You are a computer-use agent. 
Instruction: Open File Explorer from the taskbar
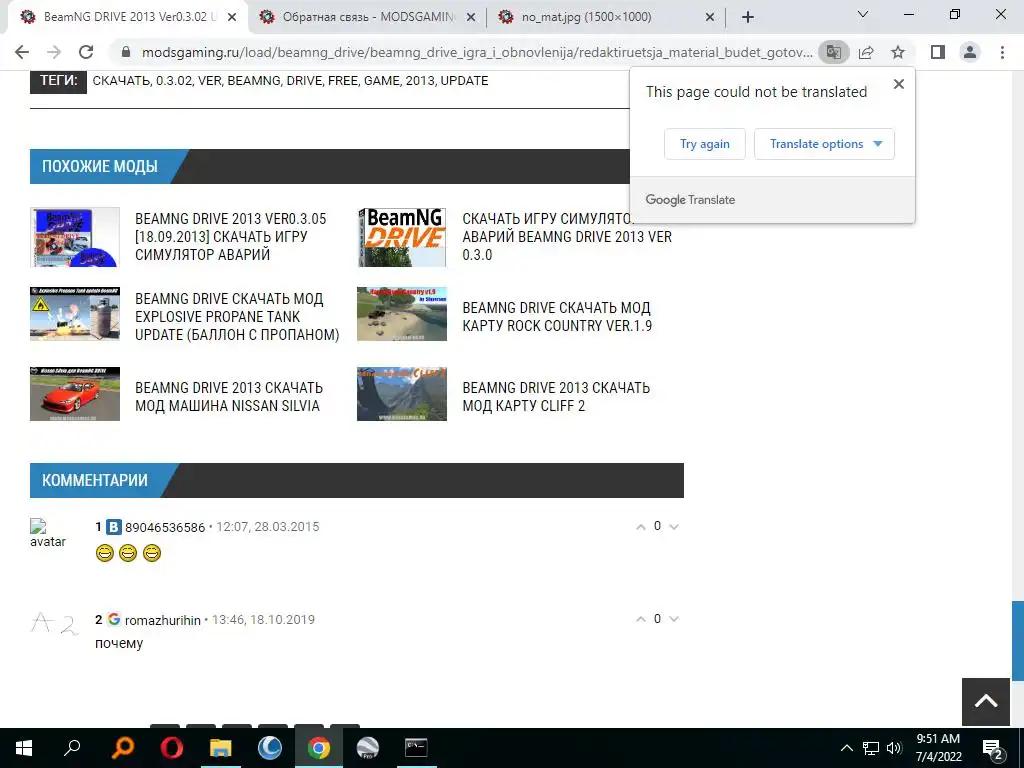[221, 748]
